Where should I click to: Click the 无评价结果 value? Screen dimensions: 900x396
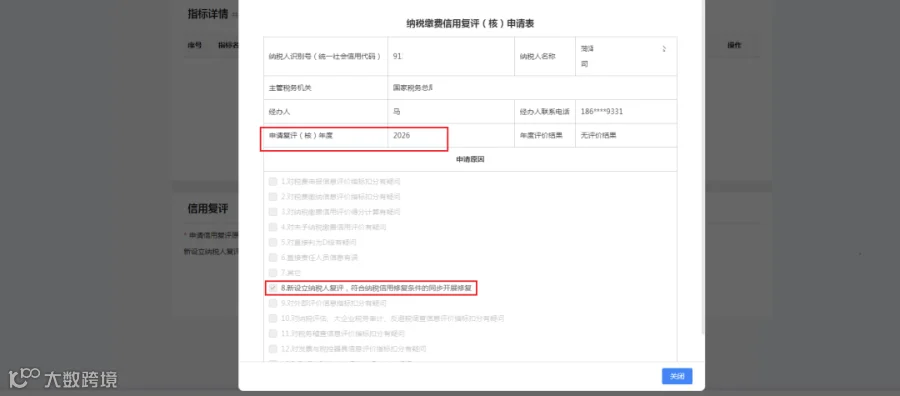[x=599, y=135]
